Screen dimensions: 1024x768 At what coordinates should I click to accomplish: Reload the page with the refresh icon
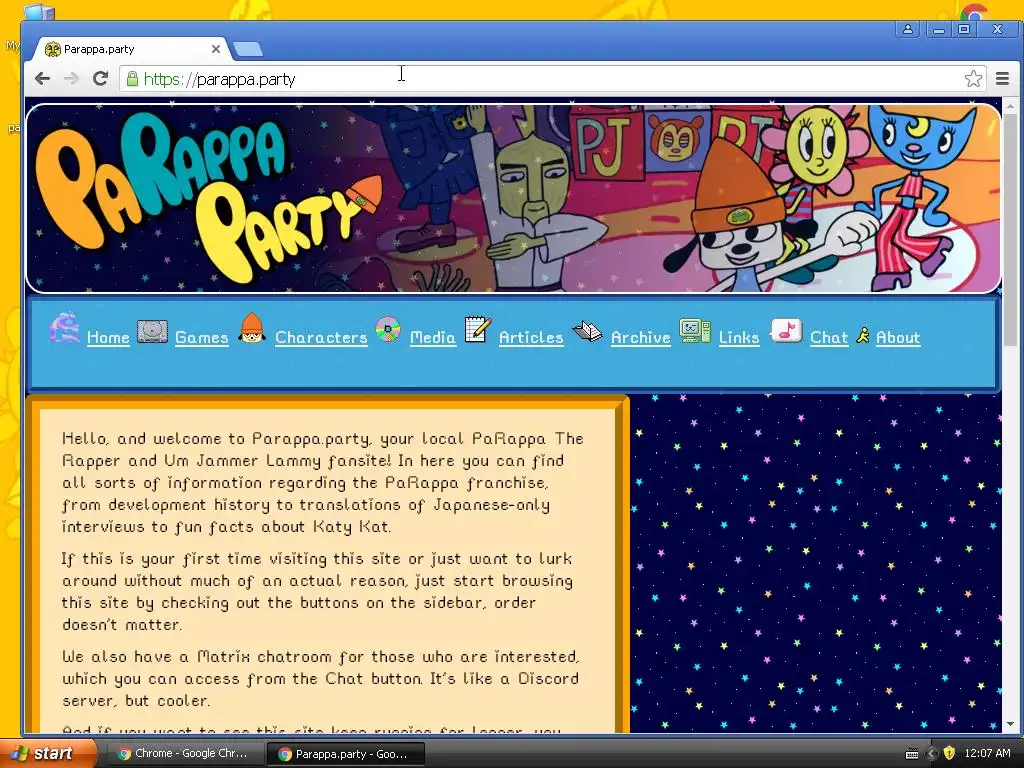pos(100,79)
